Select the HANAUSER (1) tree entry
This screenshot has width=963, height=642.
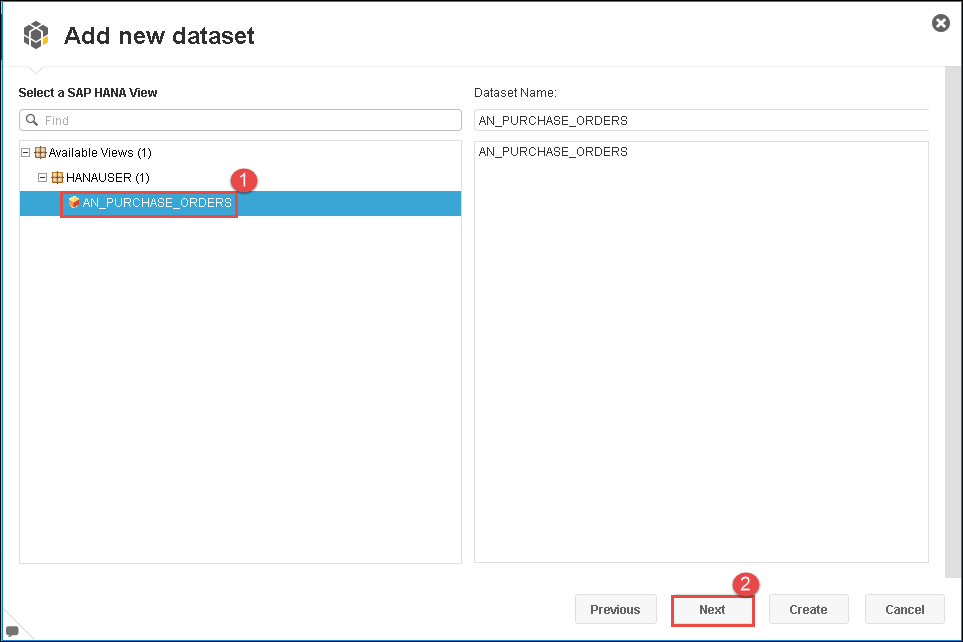[x=108, y=178]
